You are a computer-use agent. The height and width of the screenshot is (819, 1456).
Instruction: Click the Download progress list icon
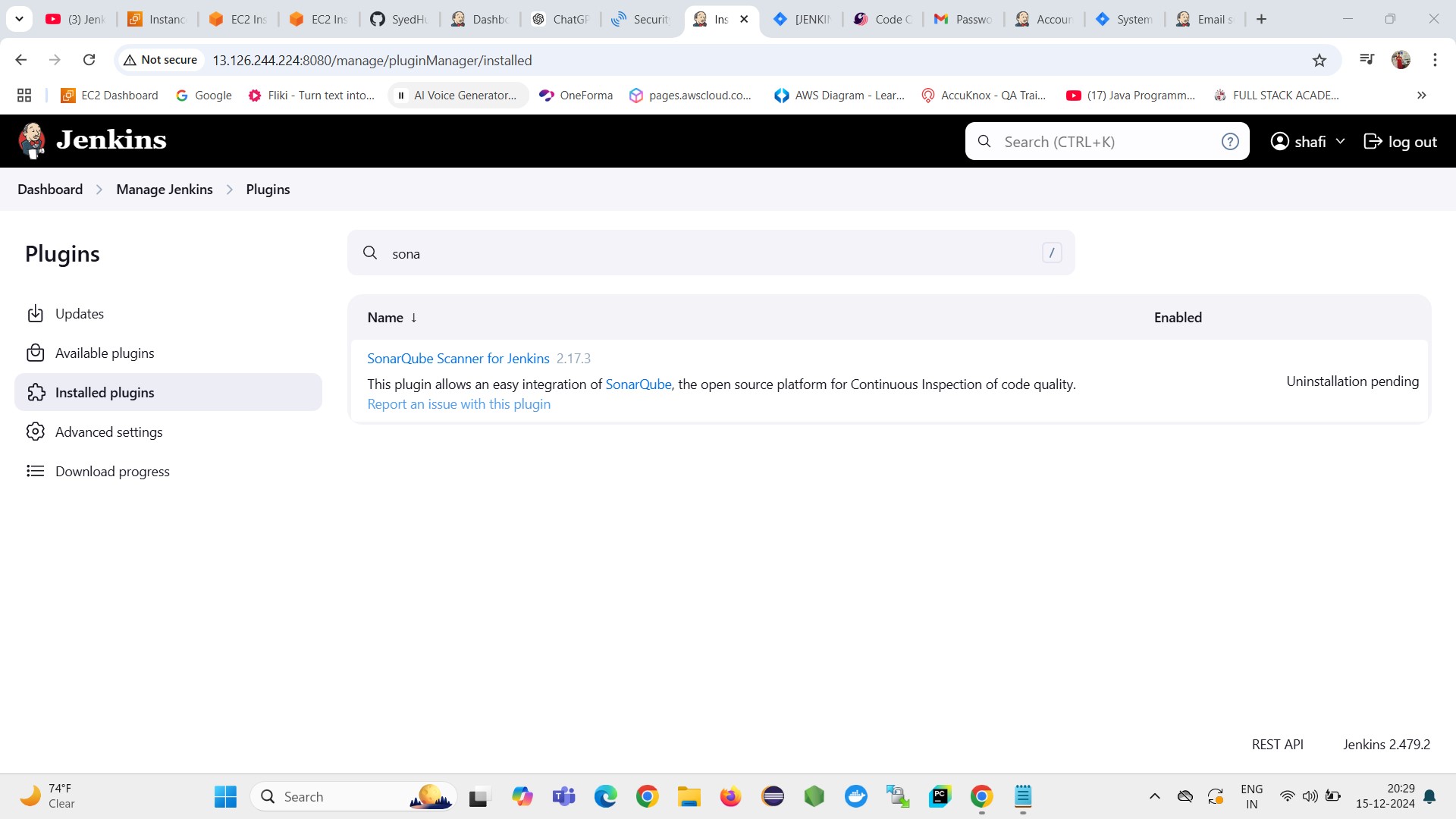(35, 472)
